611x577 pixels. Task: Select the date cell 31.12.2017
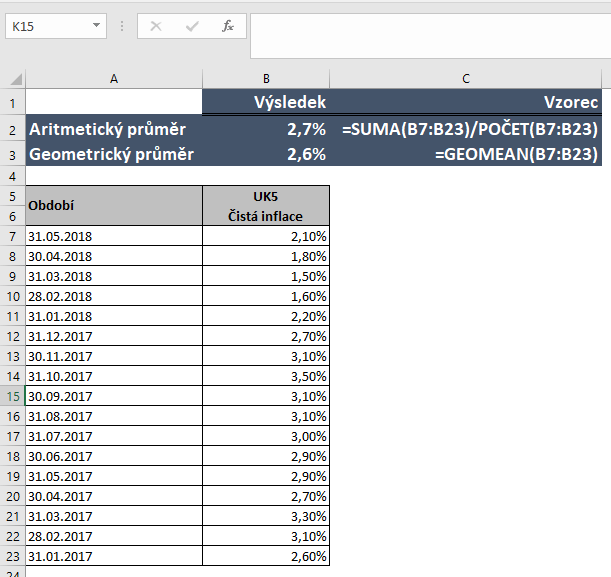point(114,336)
